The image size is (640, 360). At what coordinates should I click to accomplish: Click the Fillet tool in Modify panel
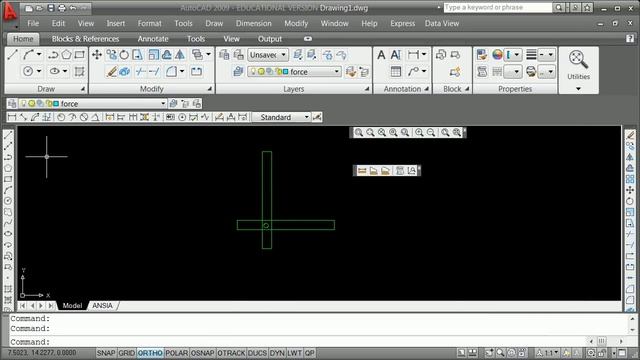point(171,72)
